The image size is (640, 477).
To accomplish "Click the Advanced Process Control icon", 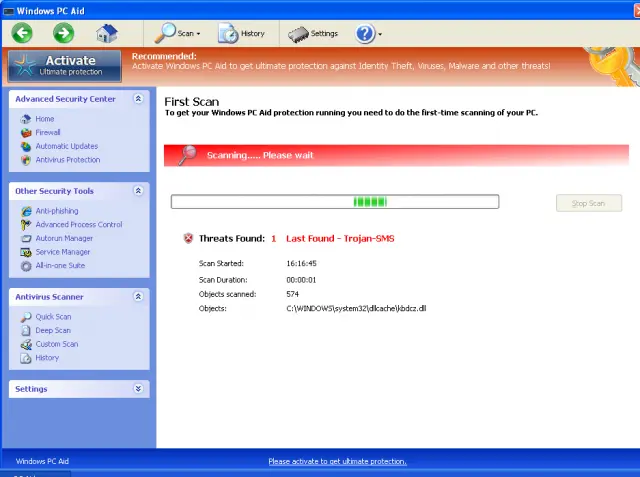I will click(26, 224).
